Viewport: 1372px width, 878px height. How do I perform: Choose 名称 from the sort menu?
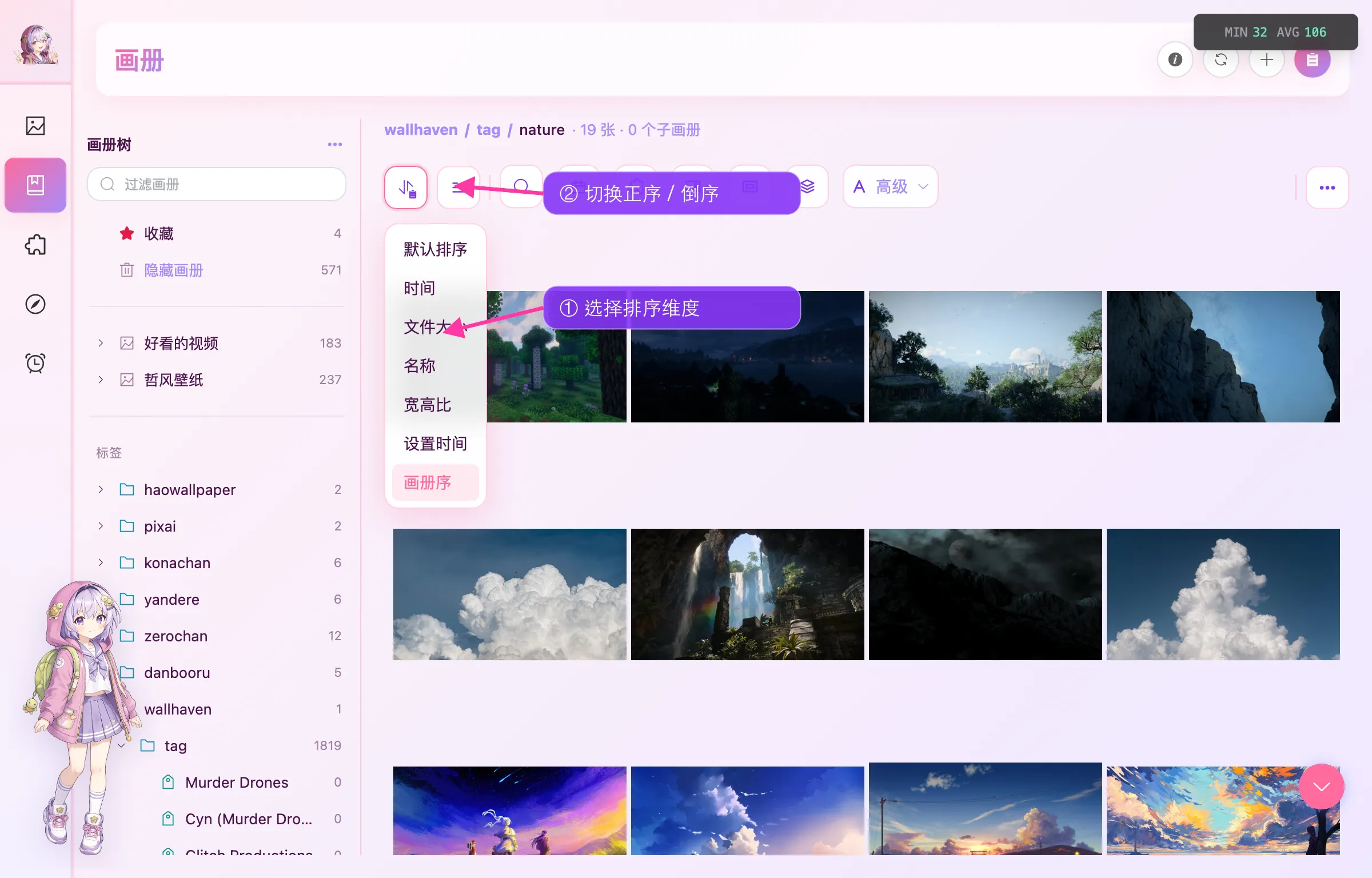pyautogui.click(x=436, y=366)
